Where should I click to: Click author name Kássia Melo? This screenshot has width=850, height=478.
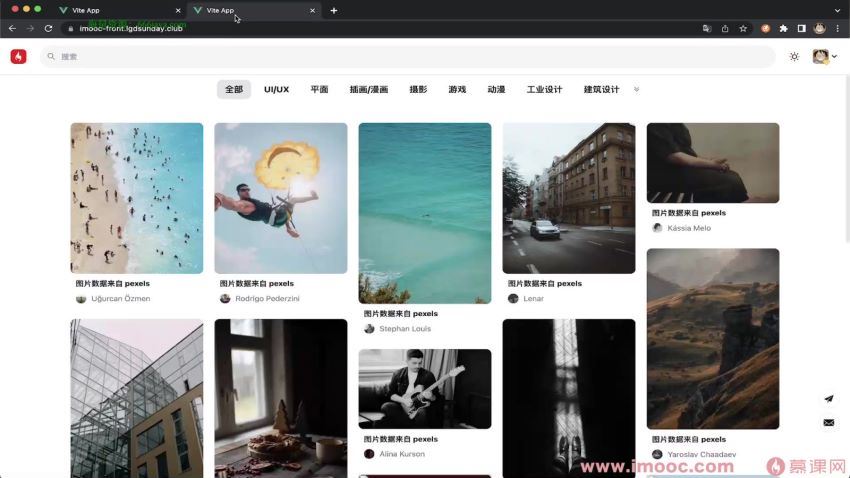[x=689, y=228]
